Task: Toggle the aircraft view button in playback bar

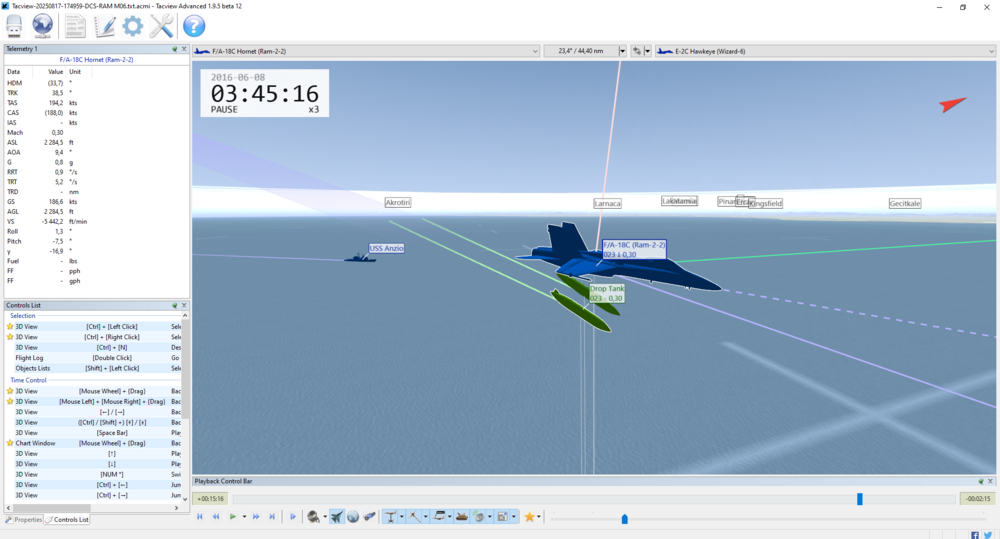Action: click(336, 517)
